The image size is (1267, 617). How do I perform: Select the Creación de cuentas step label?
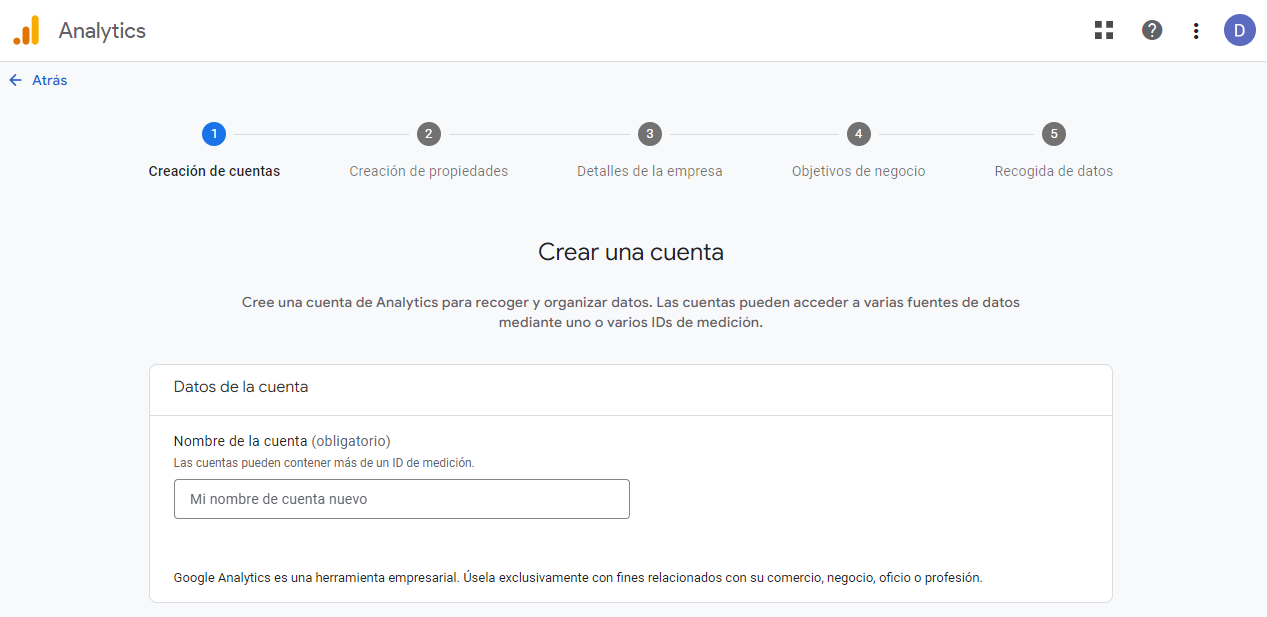click(x=213, y=171)
